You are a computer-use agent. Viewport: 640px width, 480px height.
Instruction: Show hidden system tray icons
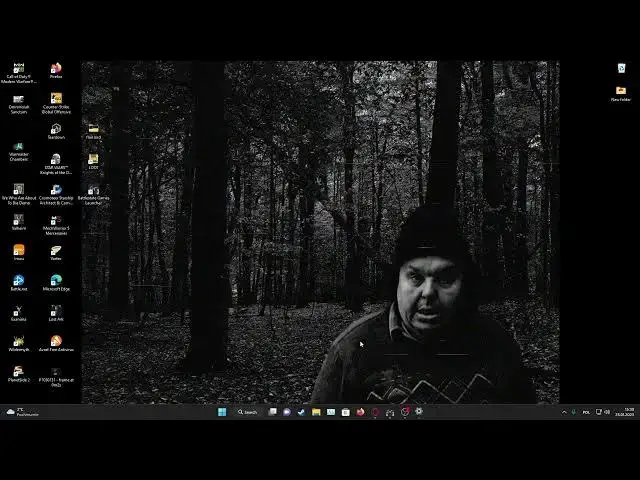coord(564,412)
